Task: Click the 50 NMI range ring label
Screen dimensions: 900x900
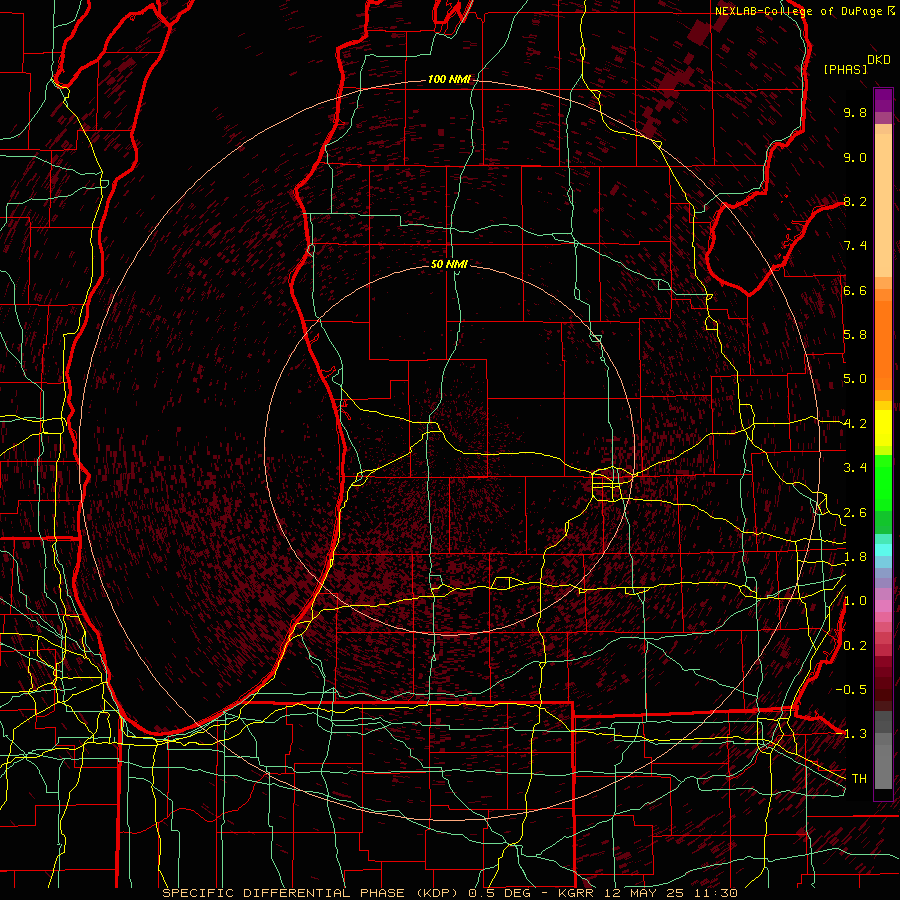Action: click(x=449, y=264)
